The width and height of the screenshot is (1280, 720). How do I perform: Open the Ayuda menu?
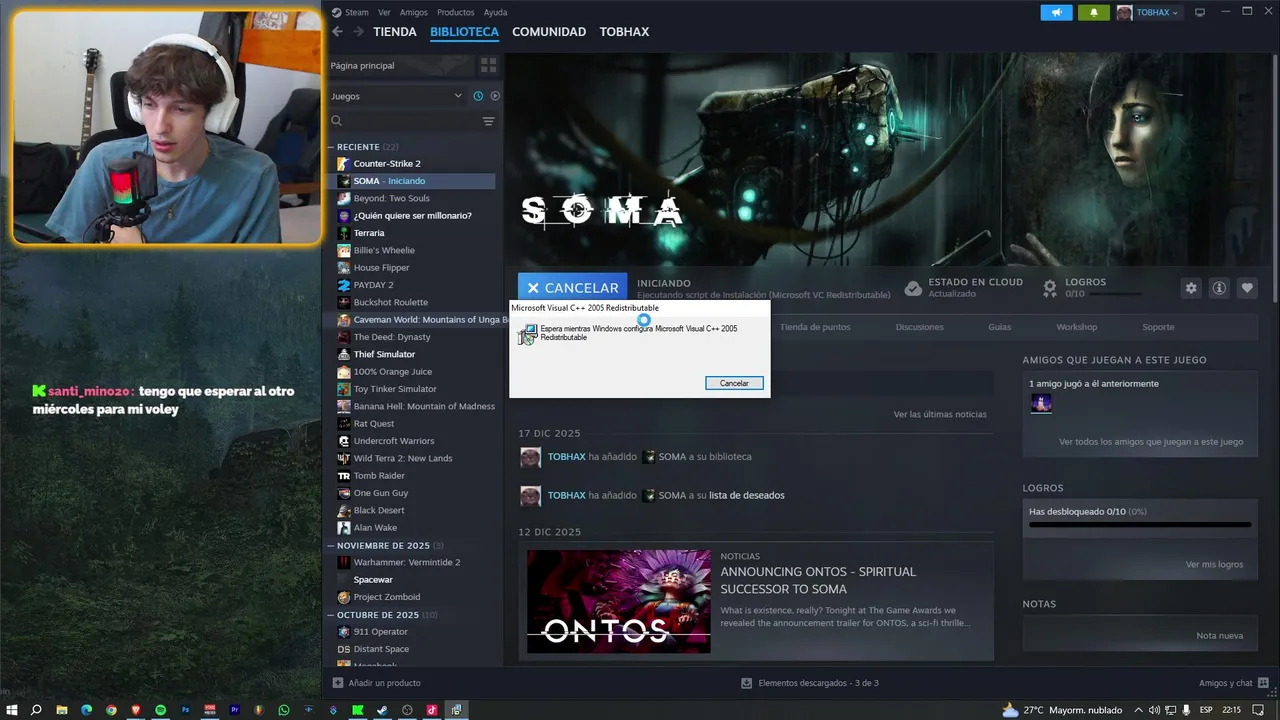click(x=496, y=12)
